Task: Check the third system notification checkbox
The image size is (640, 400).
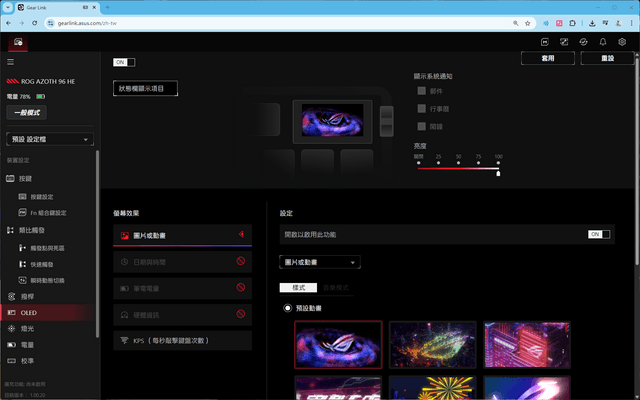Action: point(422,126)
